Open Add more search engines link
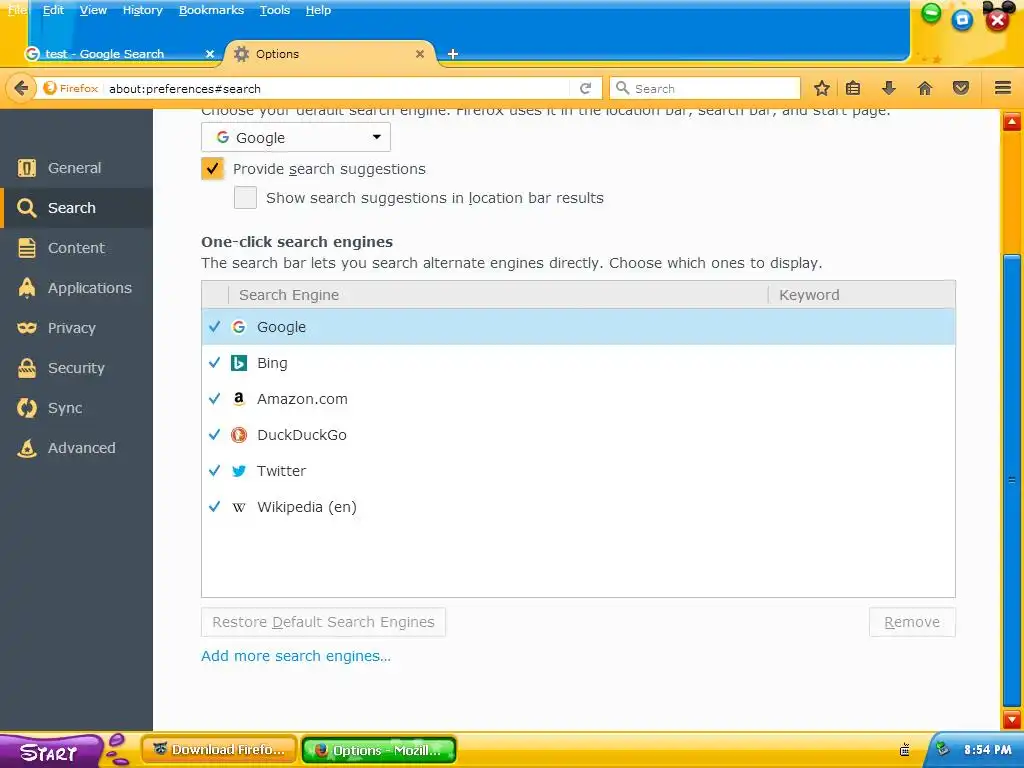1024x768 pixels. click(x=296, y=656)
